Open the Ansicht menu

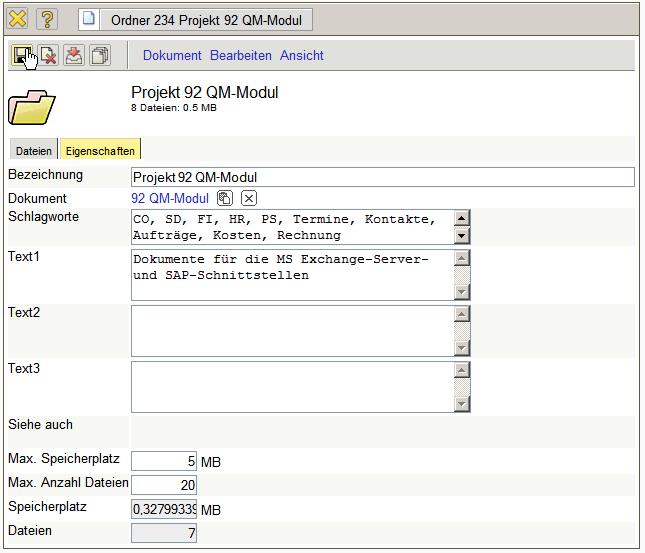click(x=302, y=56)
